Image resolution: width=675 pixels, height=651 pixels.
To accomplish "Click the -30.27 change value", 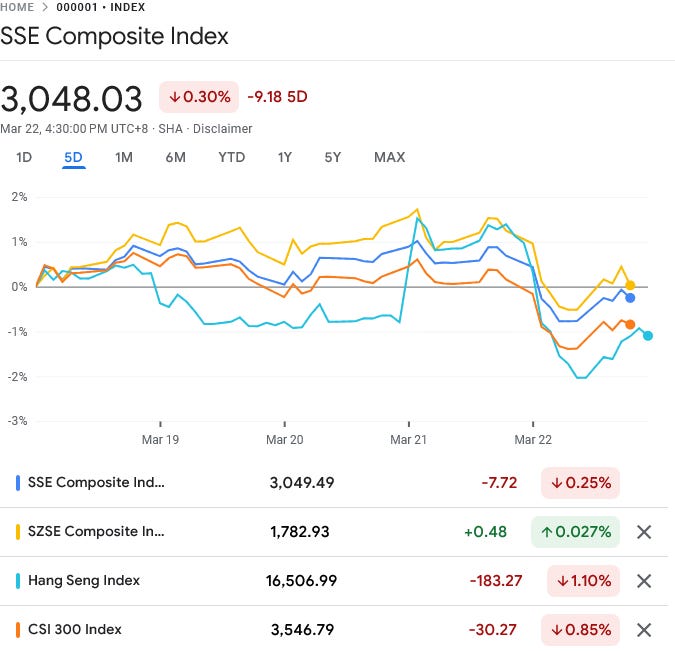I will 493,630.
